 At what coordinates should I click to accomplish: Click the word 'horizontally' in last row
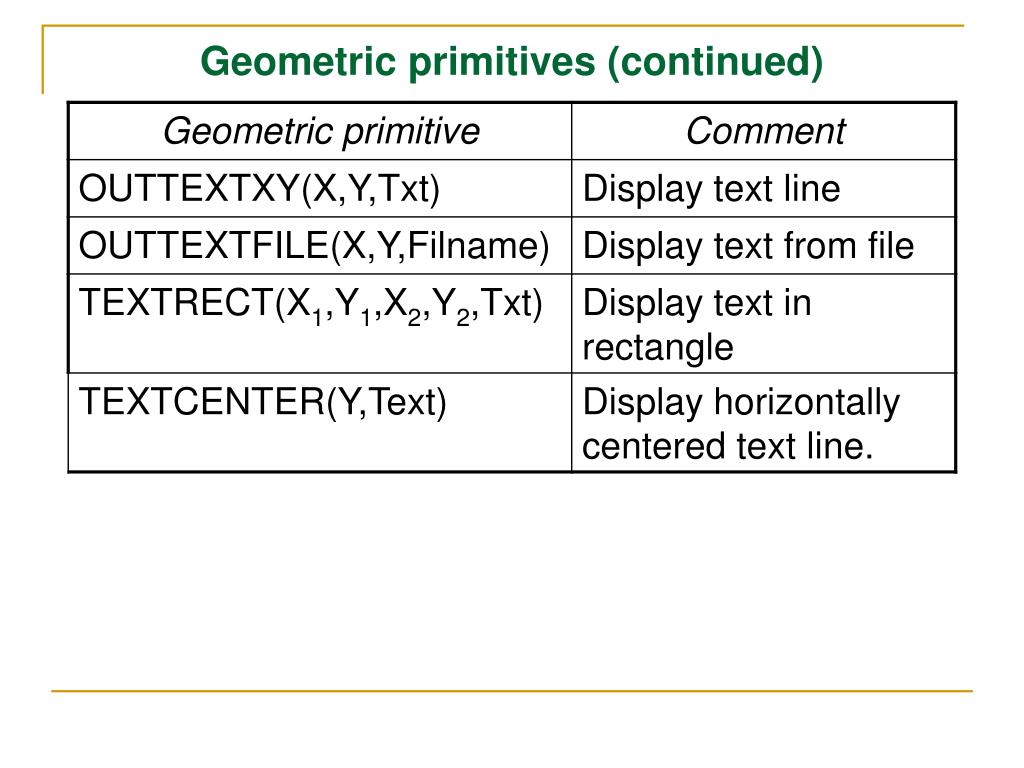(807, 403)
